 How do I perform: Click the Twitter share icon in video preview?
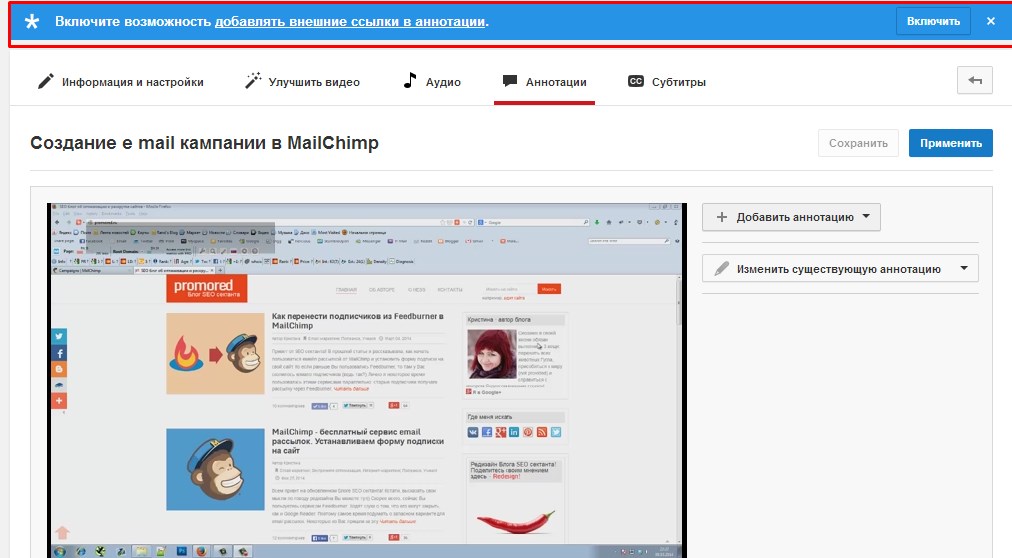[x=59, y=337]
